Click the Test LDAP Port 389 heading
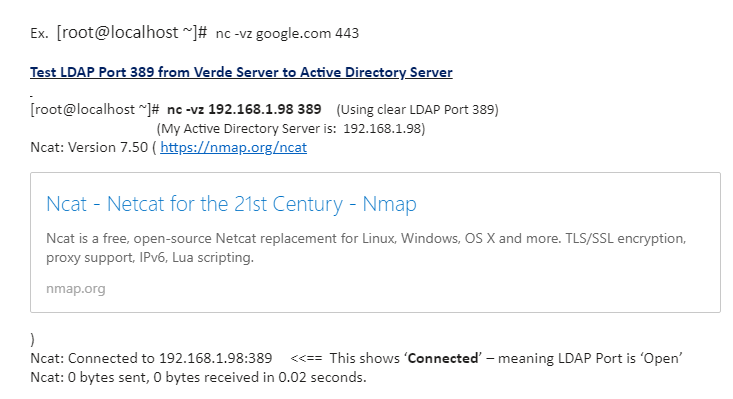The height and width of the screenshot is (399, 733). coord(241,72)
